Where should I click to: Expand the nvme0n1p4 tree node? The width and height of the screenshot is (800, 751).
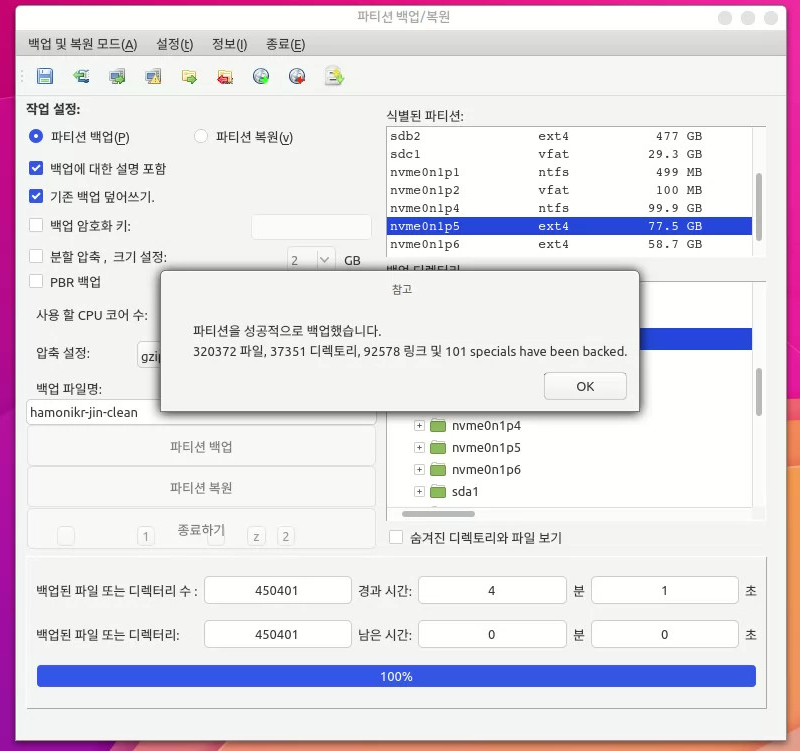[420, 425]
